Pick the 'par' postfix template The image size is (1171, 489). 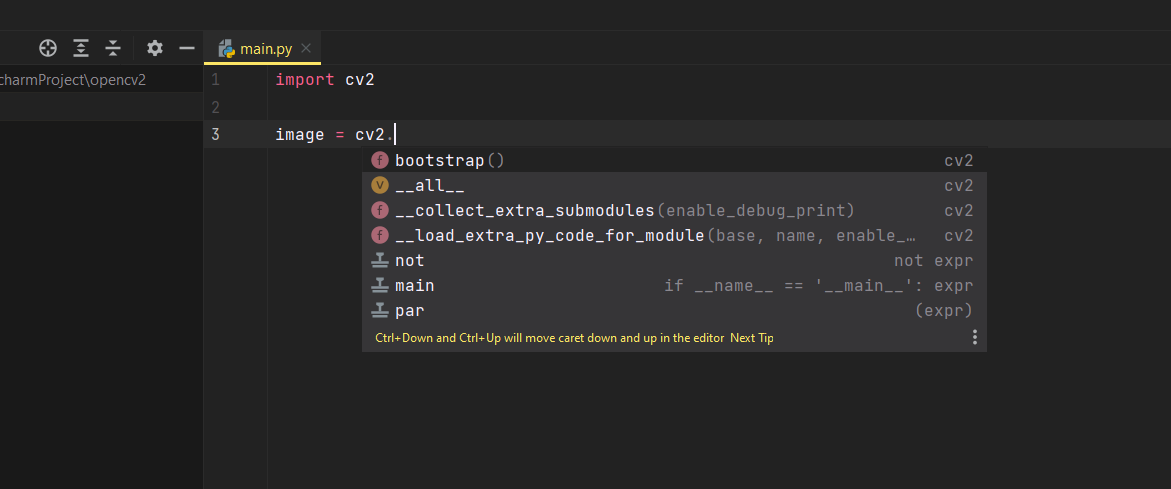tap(410, 310)
